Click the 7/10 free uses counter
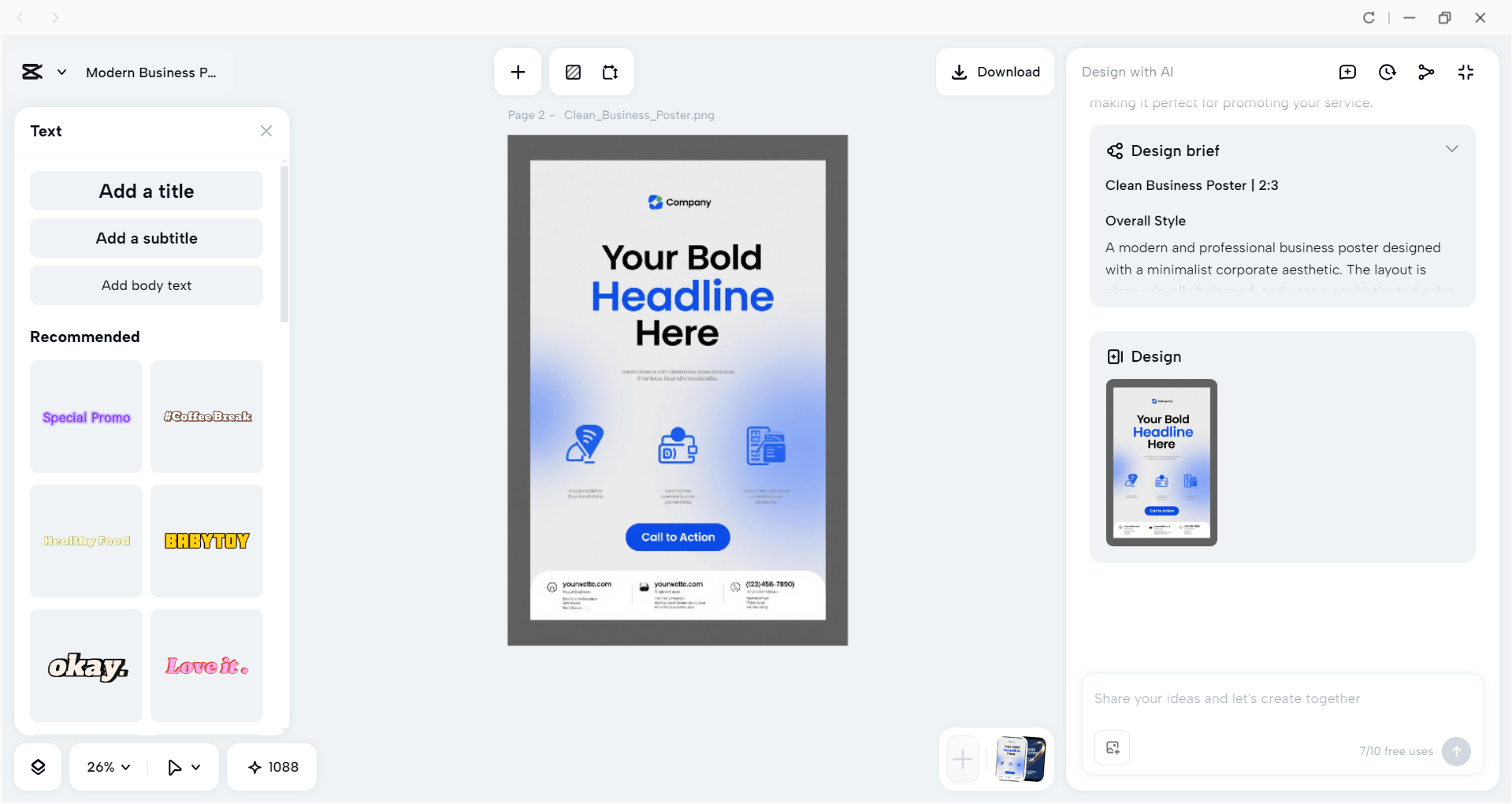Image resolution: width=1512 pixels, height=804 pixels. coord(1396,751)
